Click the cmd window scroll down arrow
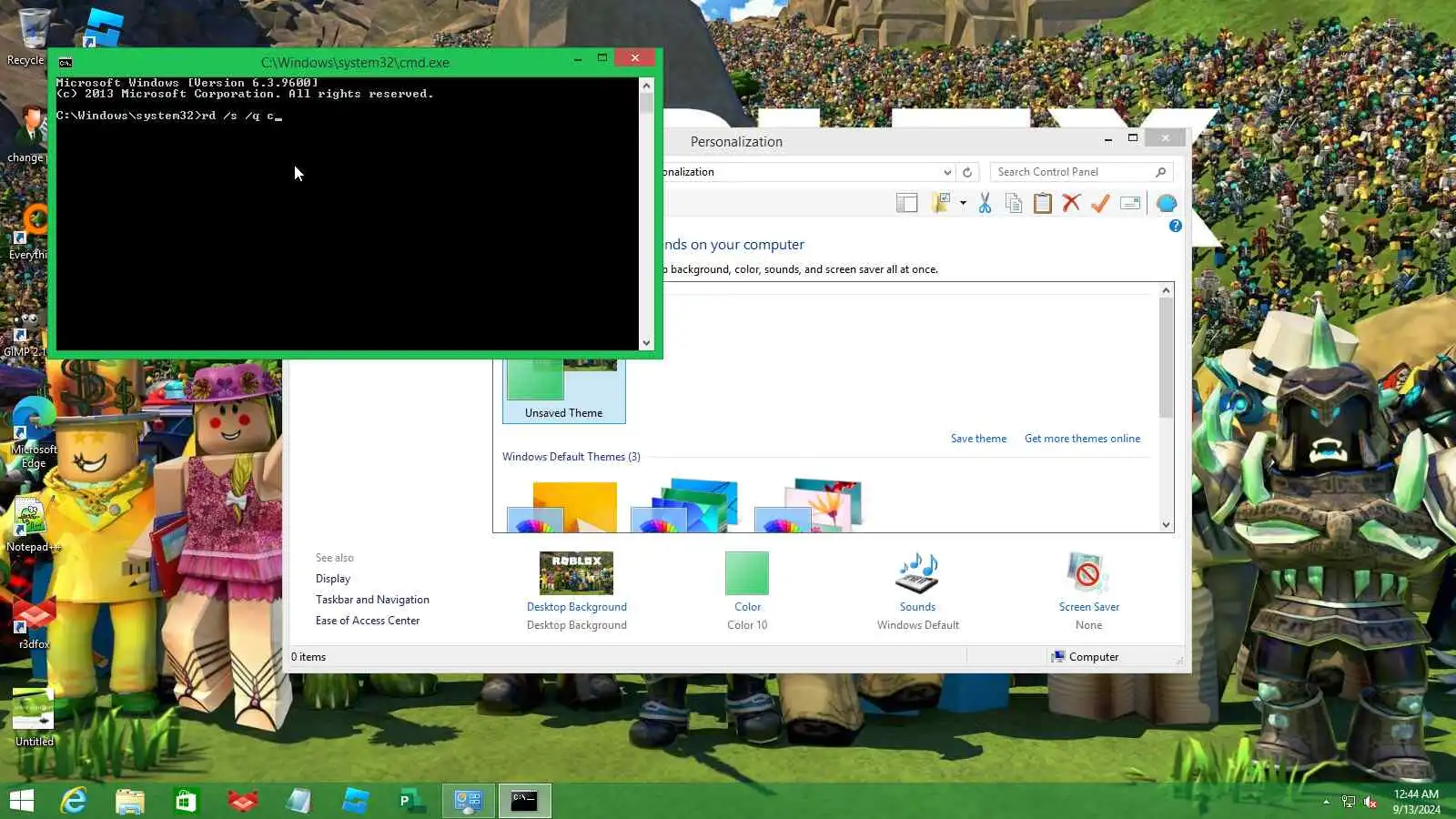 click(646, 343)
